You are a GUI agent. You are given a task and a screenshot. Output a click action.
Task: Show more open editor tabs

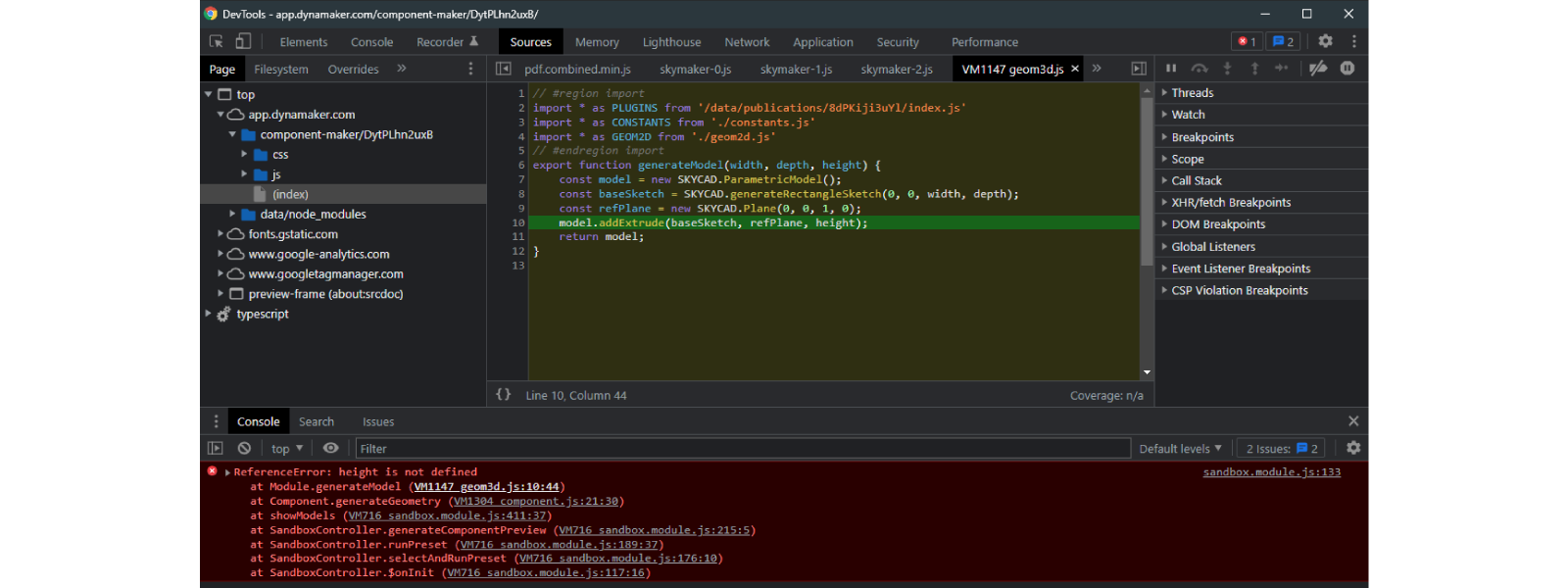point(1097,69)
